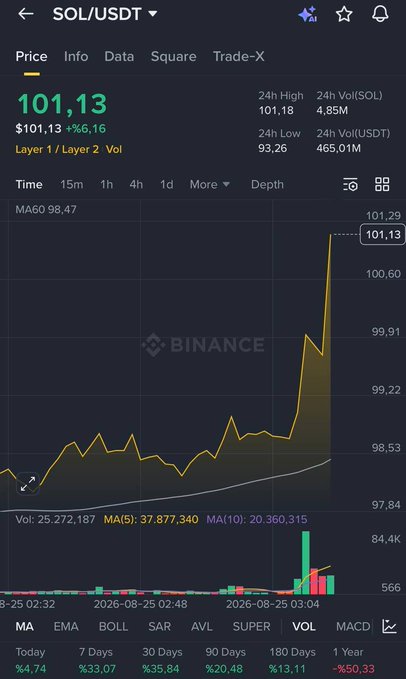Go back using the left arrow
The image size is (406, 679).
[26, 14]
